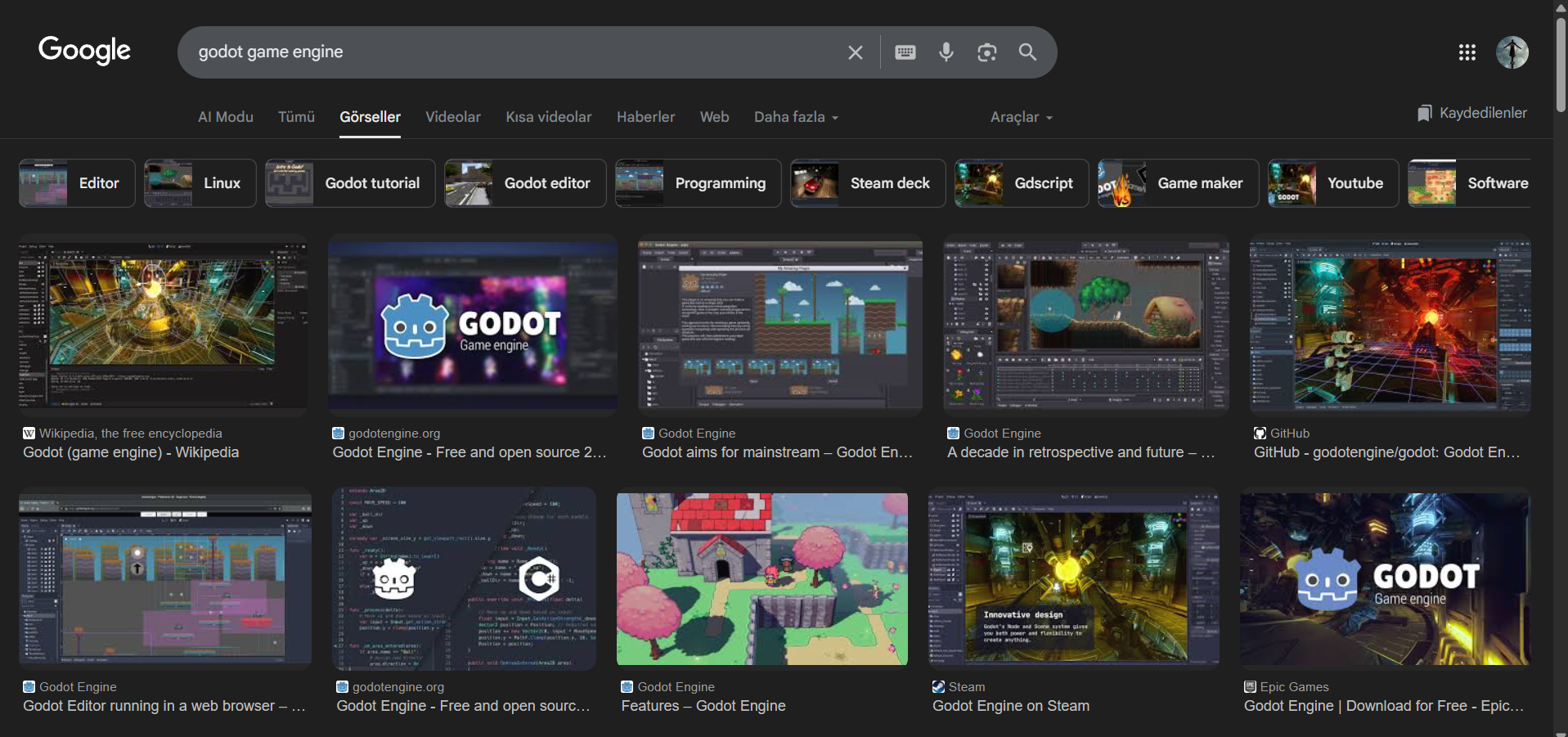Switch to the Haberler tab

(x=645, y=117)
